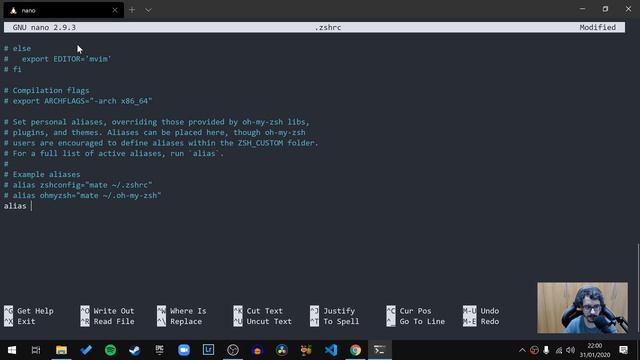The width and height of the screenshot is (640, 360).
Task: Click the Modified status text
Action: (x=598, y=27)
